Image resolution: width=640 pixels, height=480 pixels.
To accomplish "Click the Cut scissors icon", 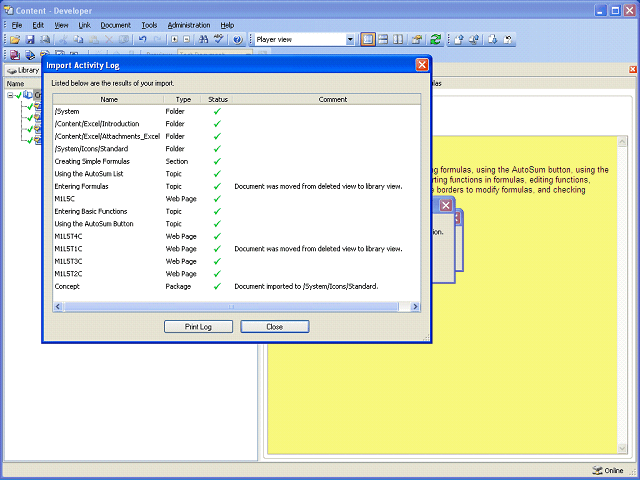I will (63, 40).
